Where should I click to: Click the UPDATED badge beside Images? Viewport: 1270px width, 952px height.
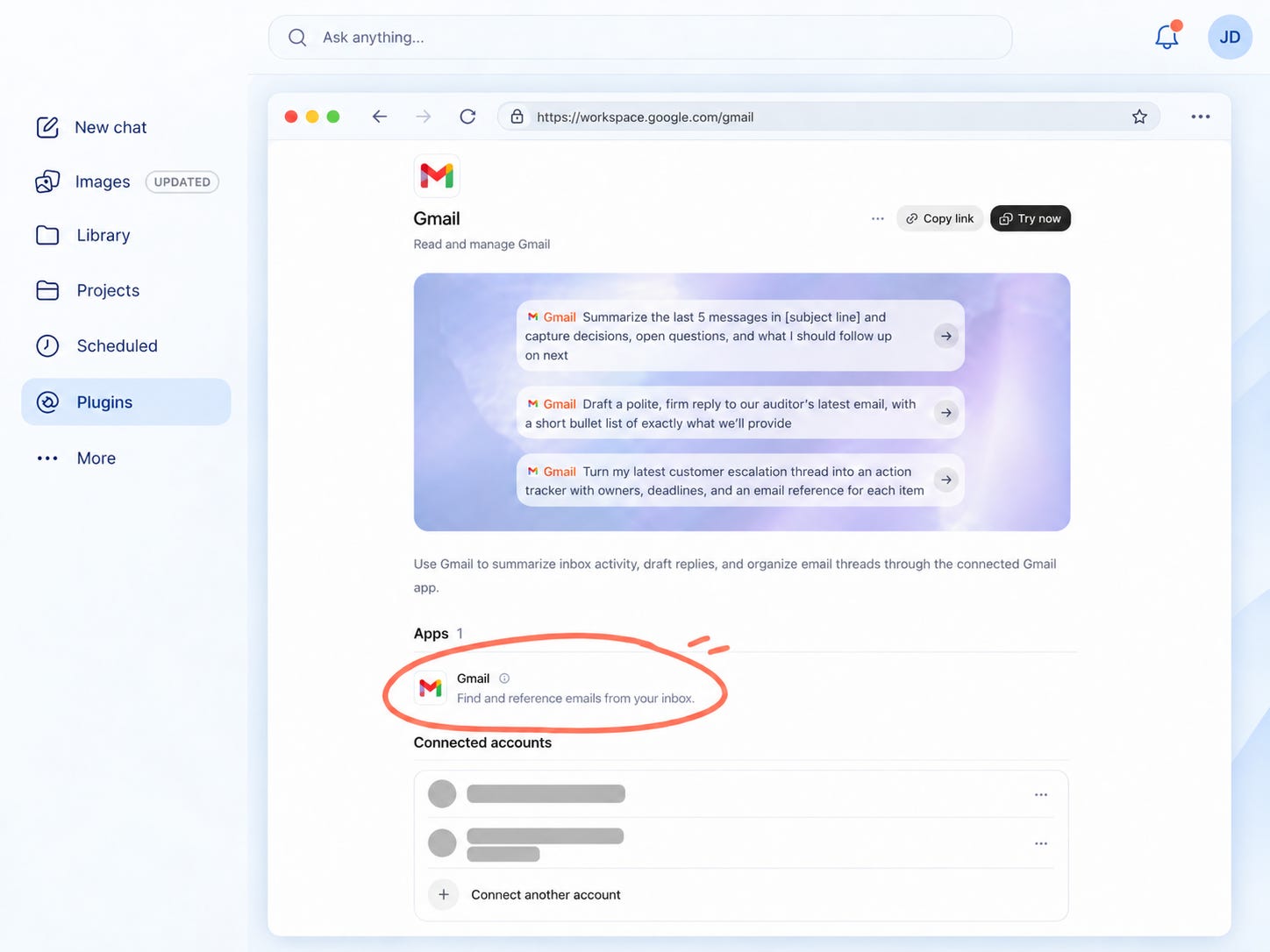point(182,181)
